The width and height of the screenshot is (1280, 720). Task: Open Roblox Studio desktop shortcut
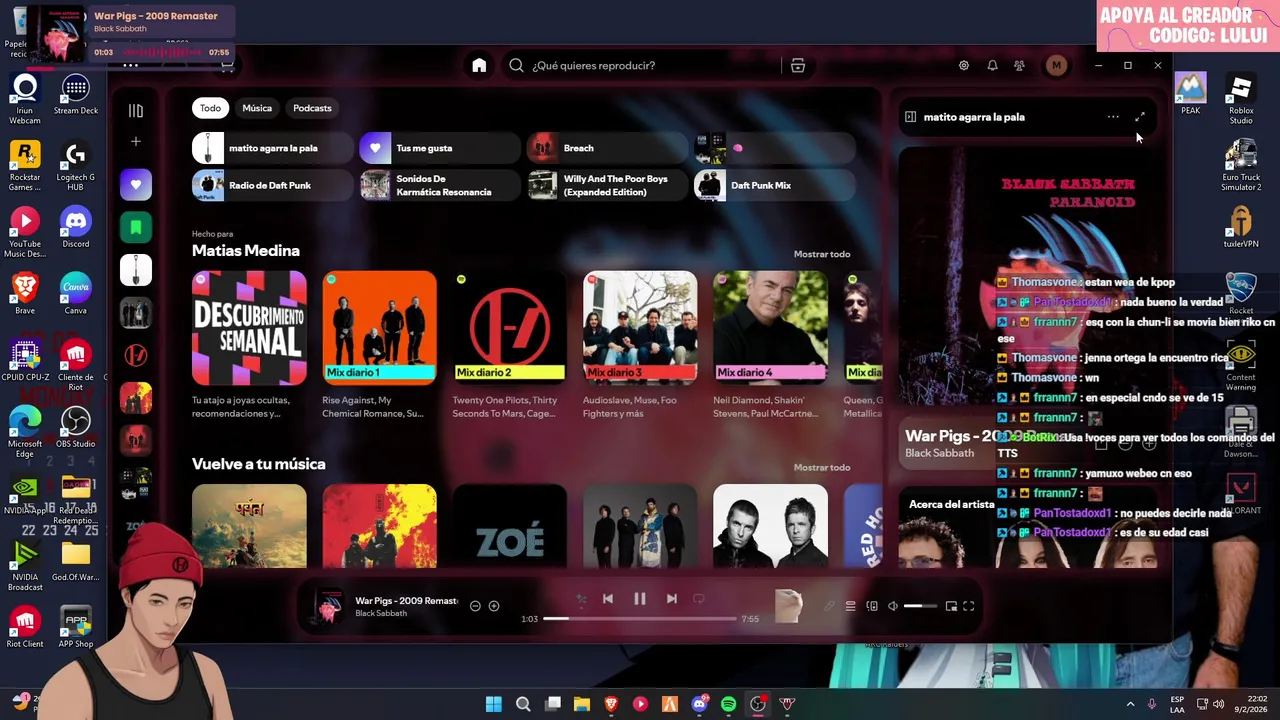click(x=1241, y=100)
